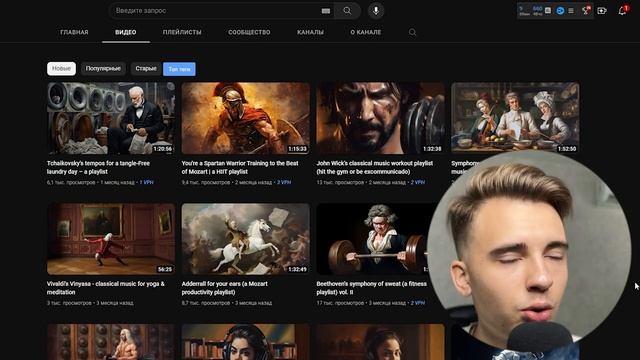
Task: Click the 1:32:38 duration badge
Action: (x=432, y=149)
